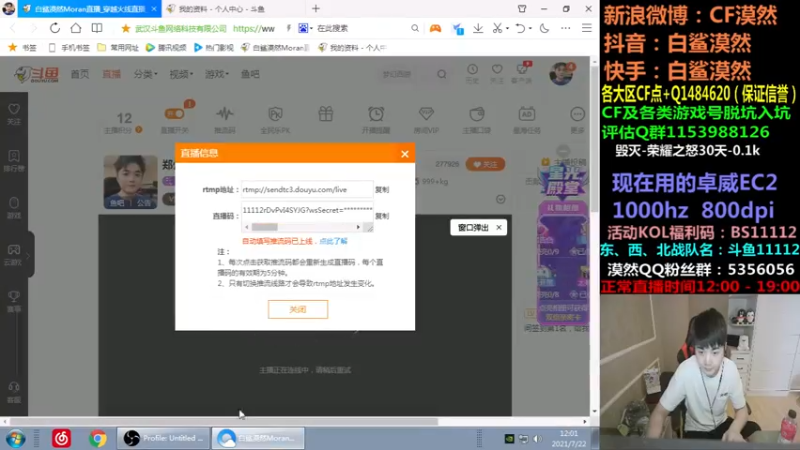
Task: Expand the scissors tool dropdown arrow
Action: click(507, 29)
